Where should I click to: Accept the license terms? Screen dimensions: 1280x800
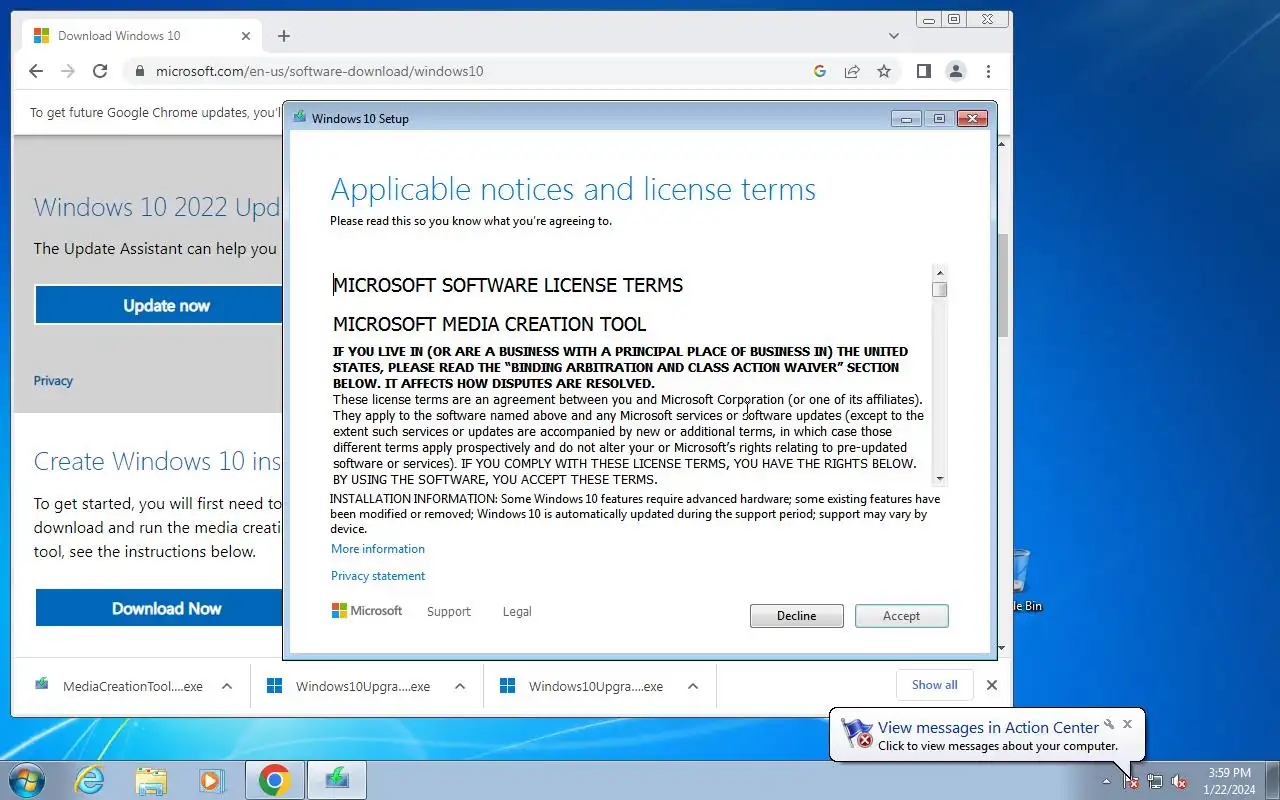[901, 616]
